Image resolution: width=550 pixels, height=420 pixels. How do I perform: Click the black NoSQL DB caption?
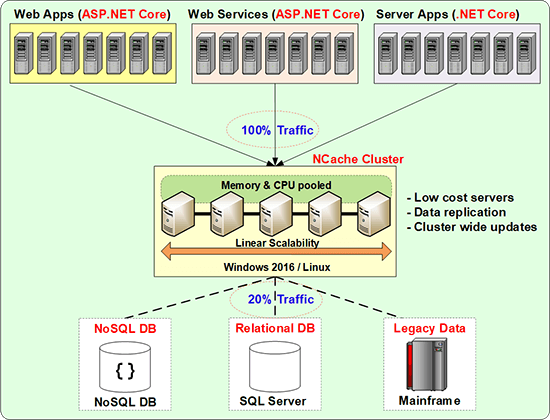(x=125, y=402)
